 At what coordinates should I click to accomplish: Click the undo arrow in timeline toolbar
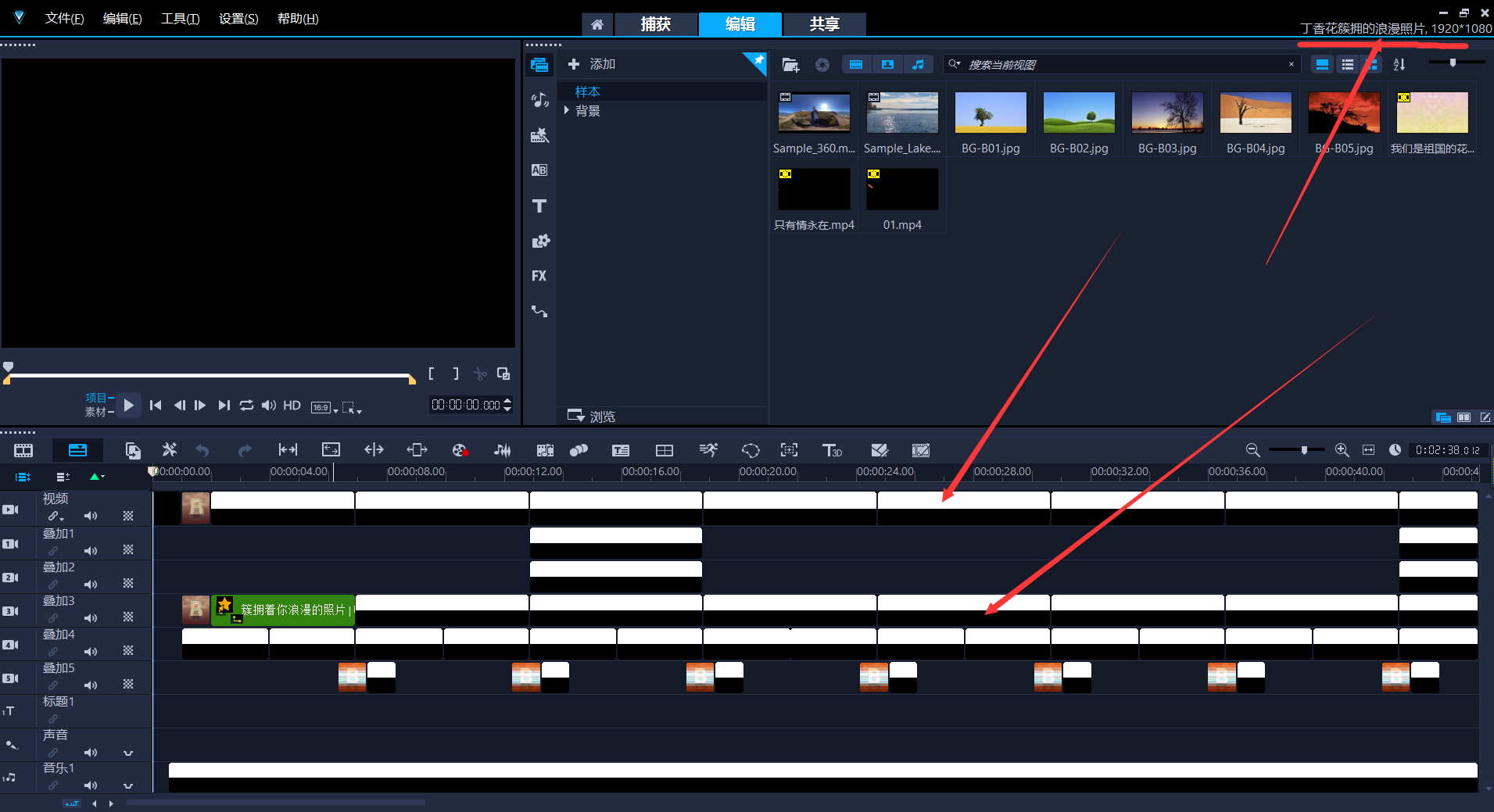click(202, 450)
